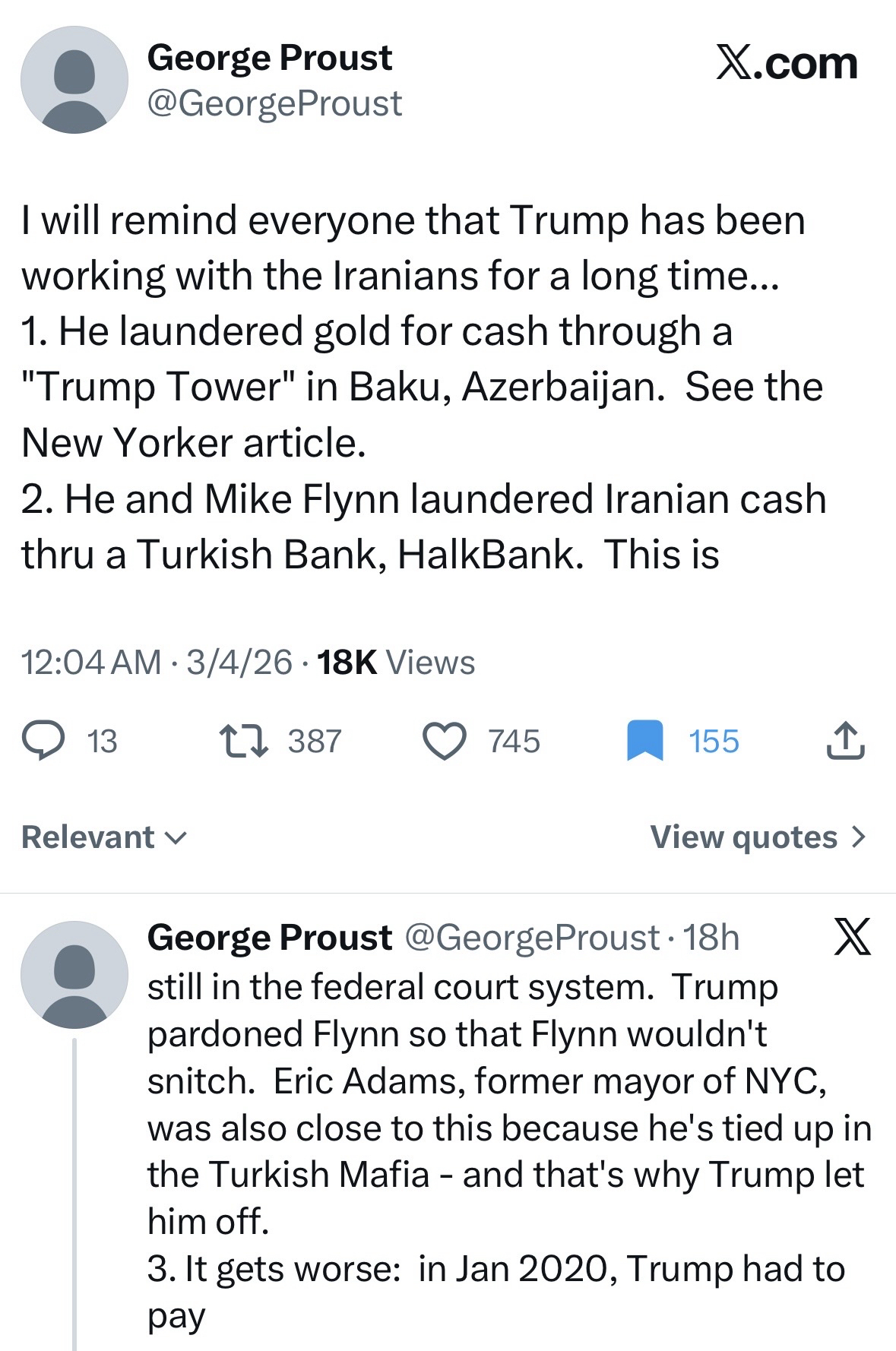Open George Proust's top profile avatar
The image size is (896, 1351).
pos(74,80)
